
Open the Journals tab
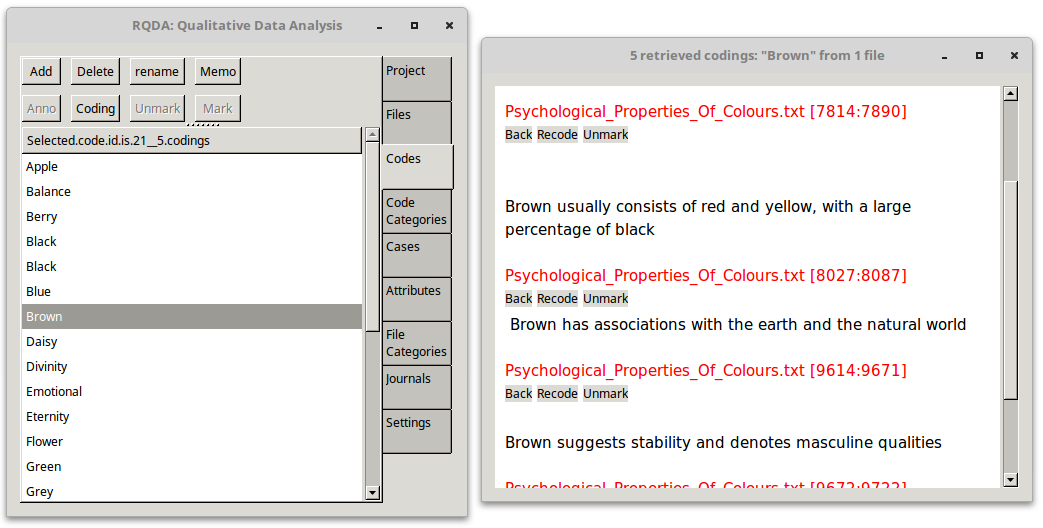point(416,387)
